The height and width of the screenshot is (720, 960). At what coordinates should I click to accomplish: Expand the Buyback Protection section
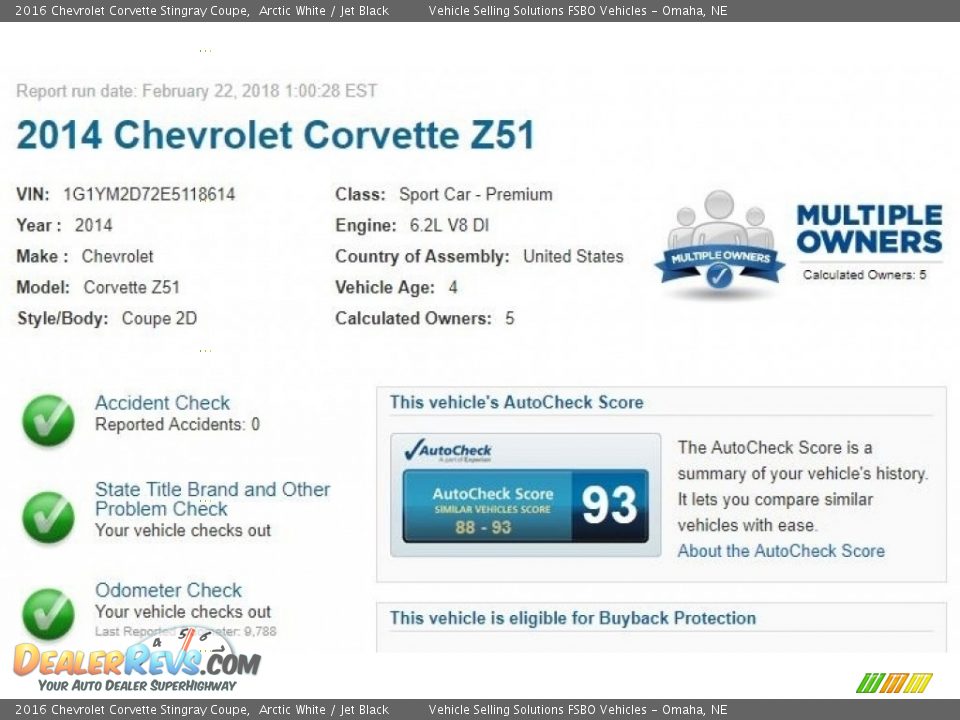(571, 618)
